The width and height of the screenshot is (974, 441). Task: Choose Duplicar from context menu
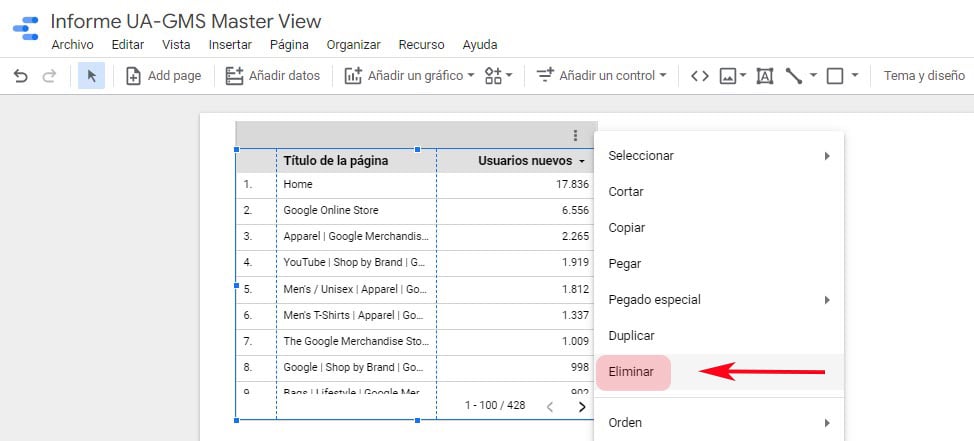pos(719,336)
